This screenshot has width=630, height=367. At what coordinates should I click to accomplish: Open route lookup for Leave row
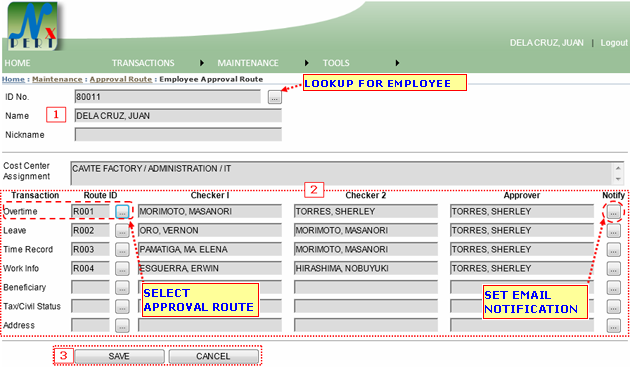tap(122, 230)
